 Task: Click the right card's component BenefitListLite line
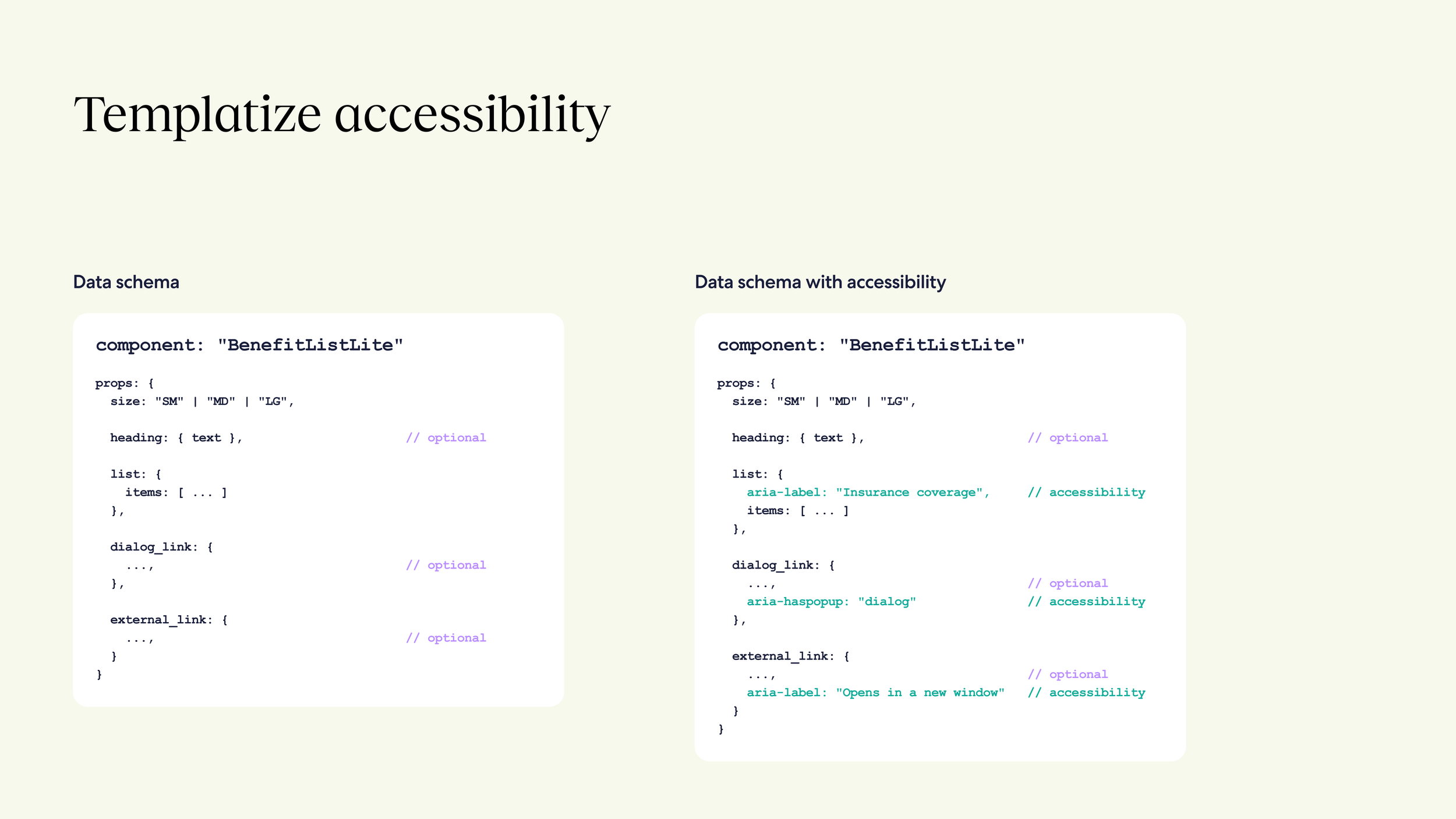tap(871, 345)
